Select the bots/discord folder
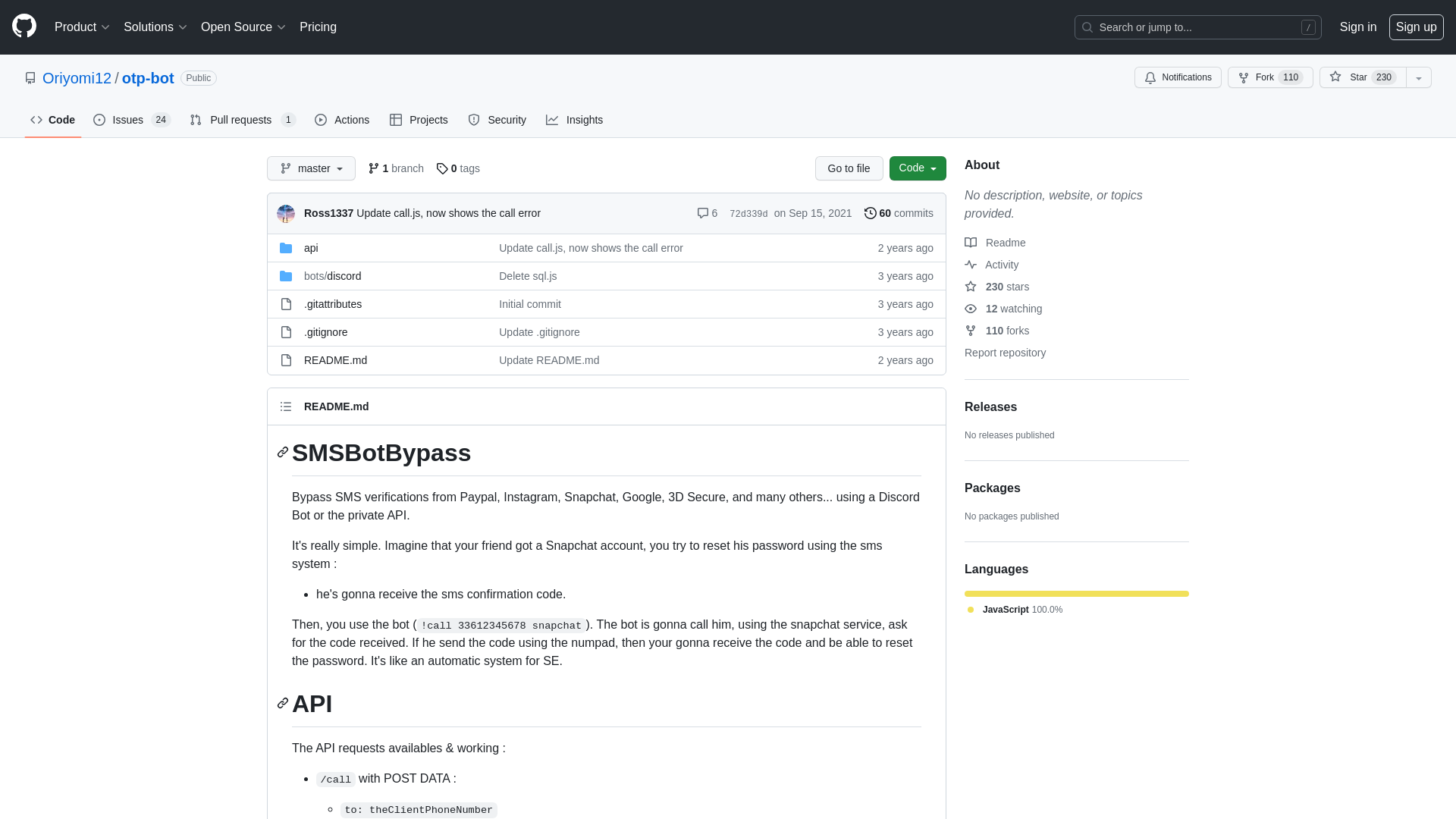 332,275
